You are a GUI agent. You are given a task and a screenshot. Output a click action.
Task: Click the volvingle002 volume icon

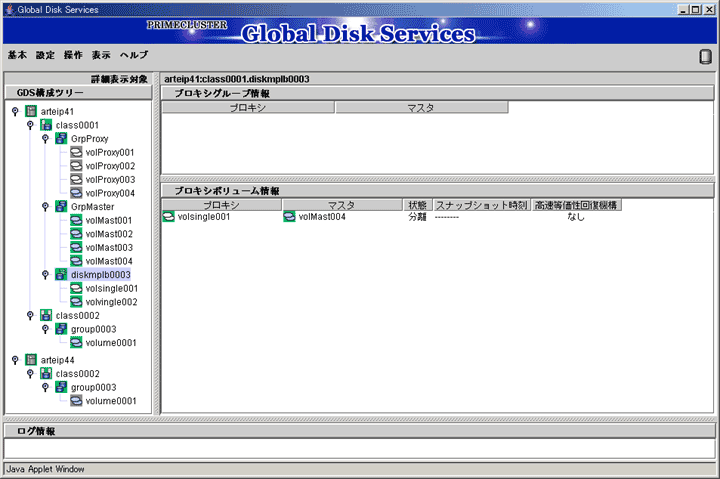pos(76,302)
